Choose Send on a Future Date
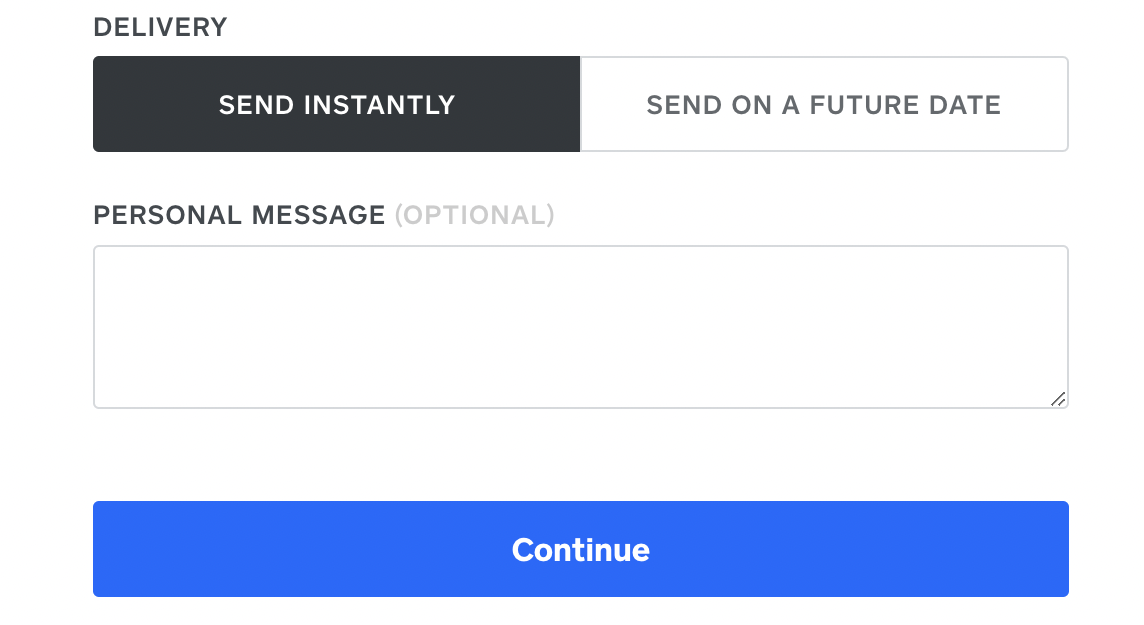This screenshot has height=625, width=1144. 824,104
